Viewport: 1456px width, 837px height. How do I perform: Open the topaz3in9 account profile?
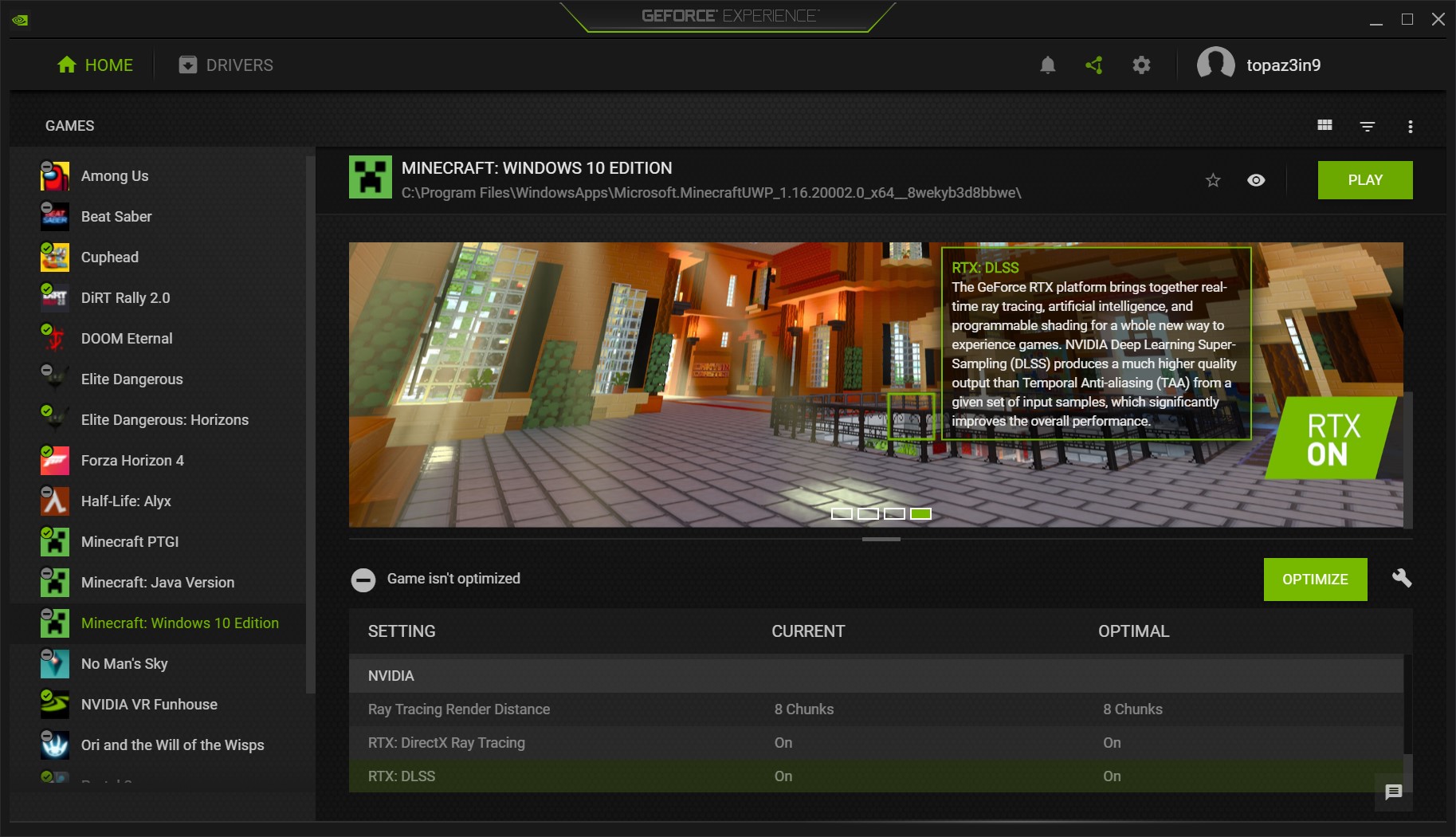1259,65
